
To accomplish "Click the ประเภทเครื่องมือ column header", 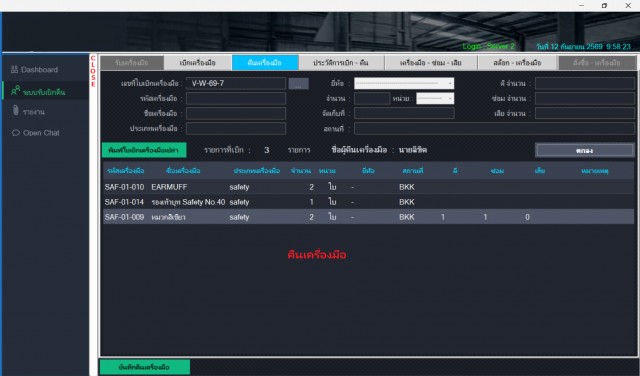I will pyautogui.click(x=257, y=171).
